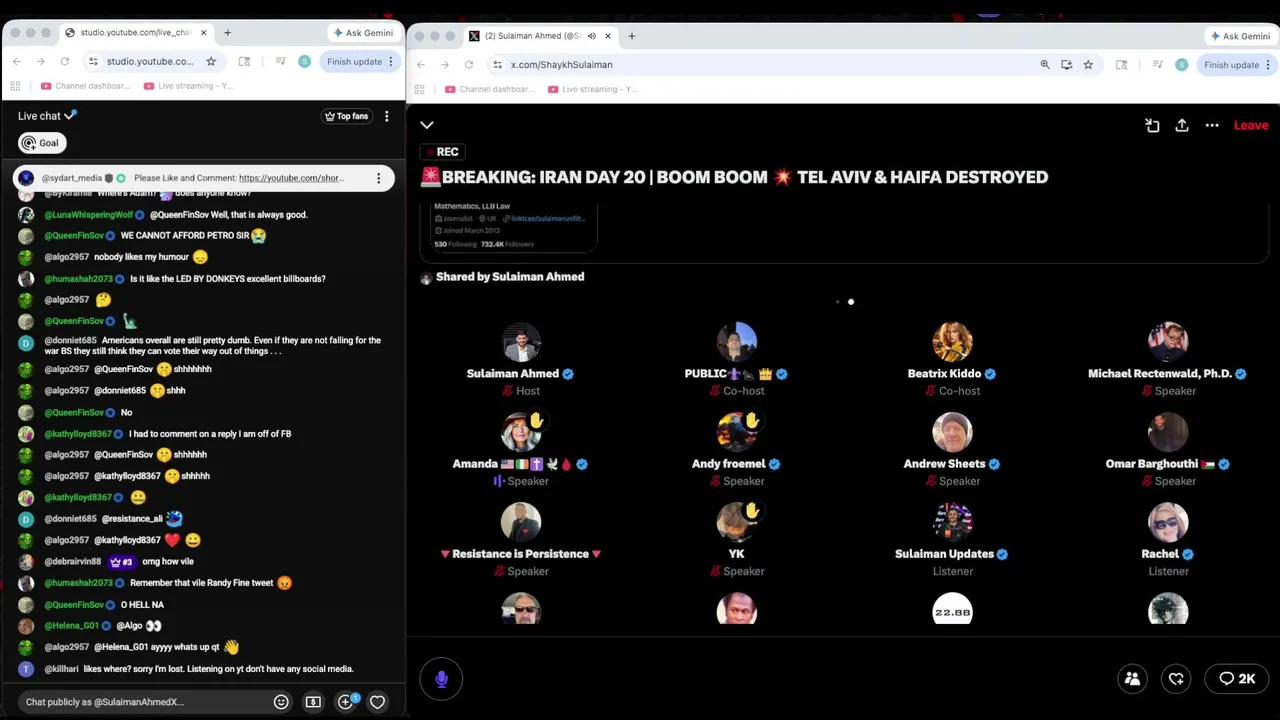Click the Goal button in live chat
This screenshot has width=1280, height=720.
coord(41,143)
